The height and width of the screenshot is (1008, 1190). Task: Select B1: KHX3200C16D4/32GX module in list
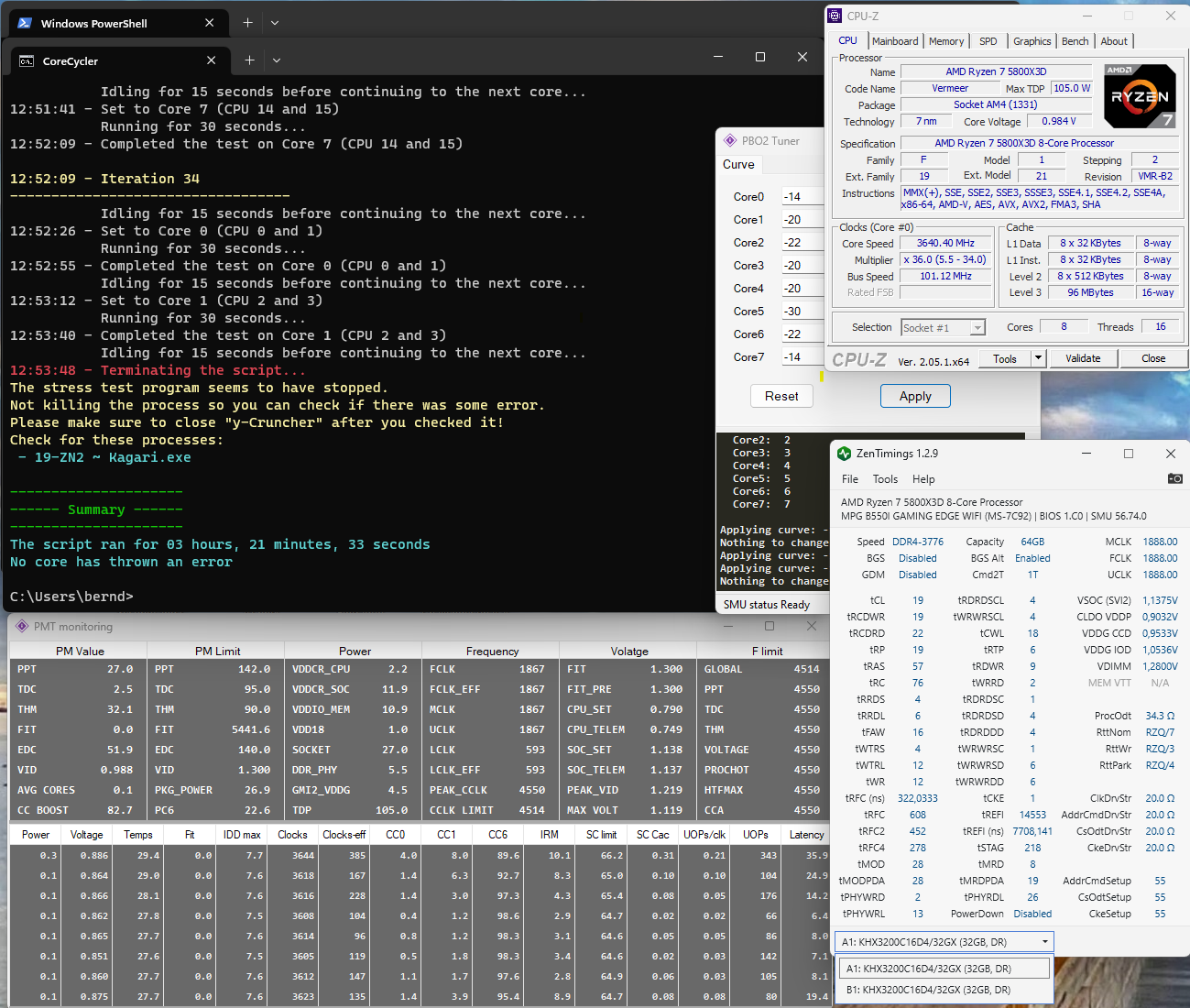(x=944, y=990)
